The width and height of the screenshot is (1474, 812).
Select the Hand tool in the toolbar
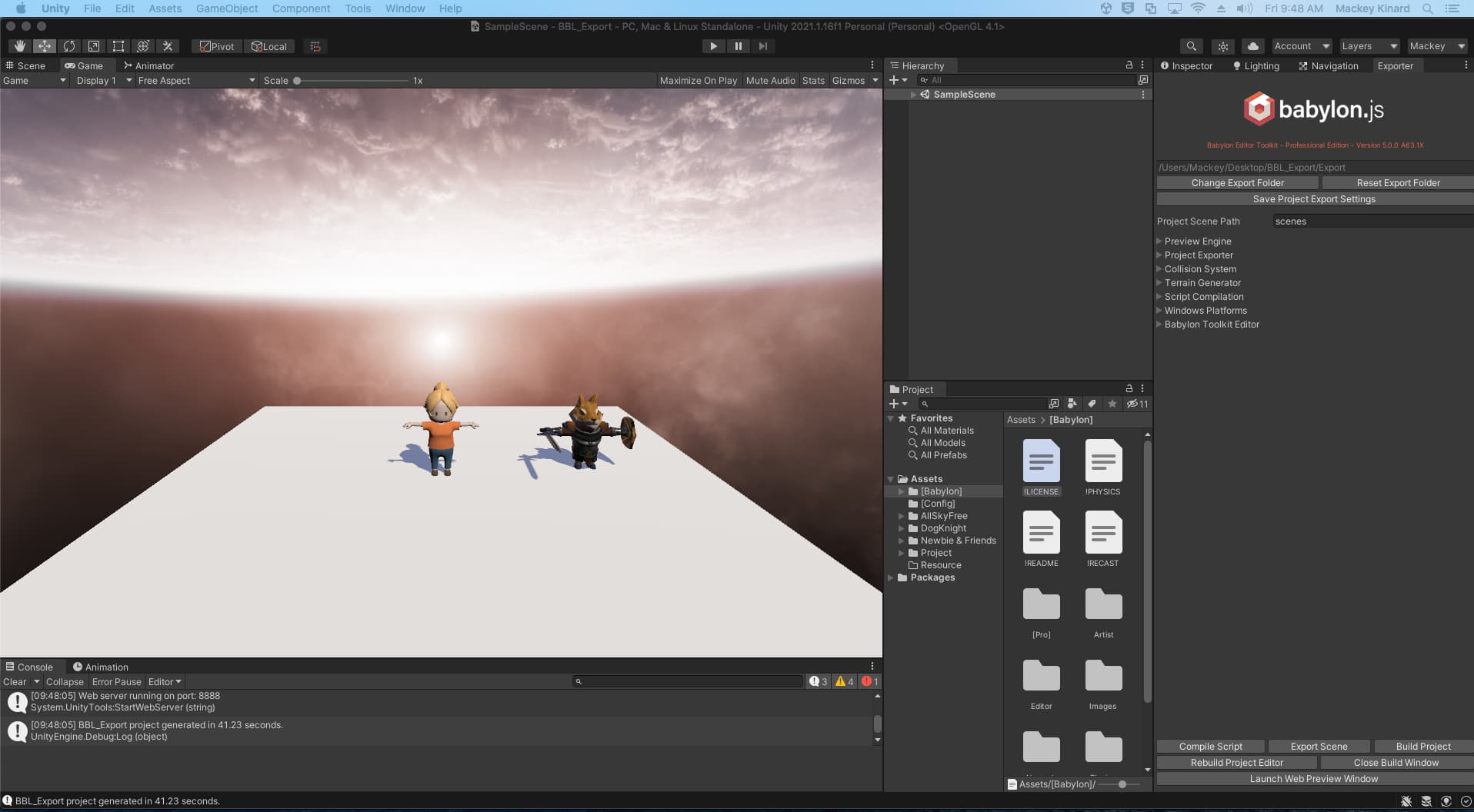tap(20, 46)
